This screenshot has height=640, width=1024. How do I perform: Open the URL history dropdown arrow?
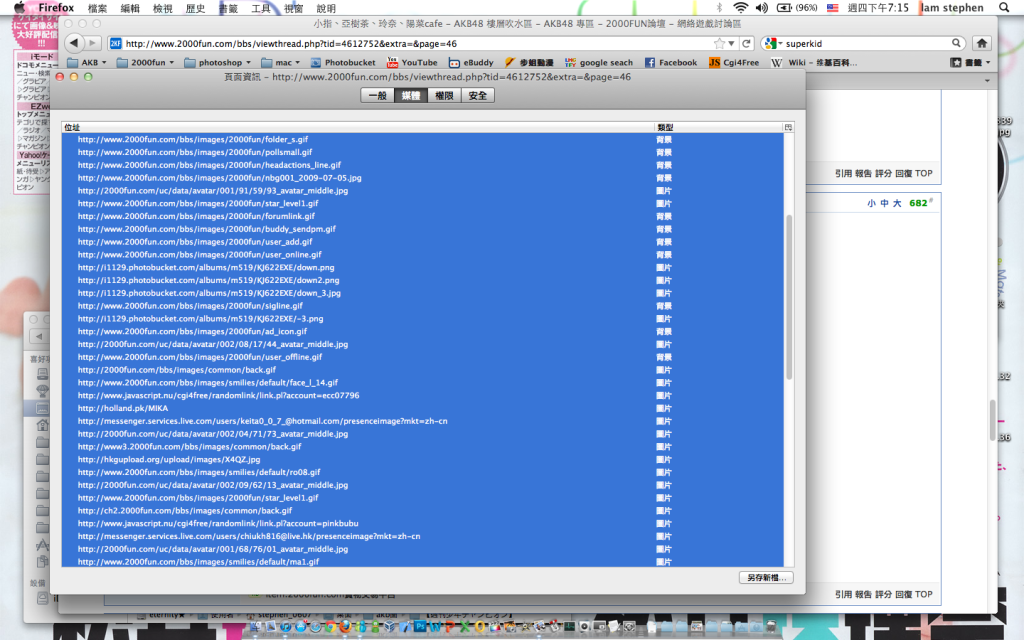(732, 43)
